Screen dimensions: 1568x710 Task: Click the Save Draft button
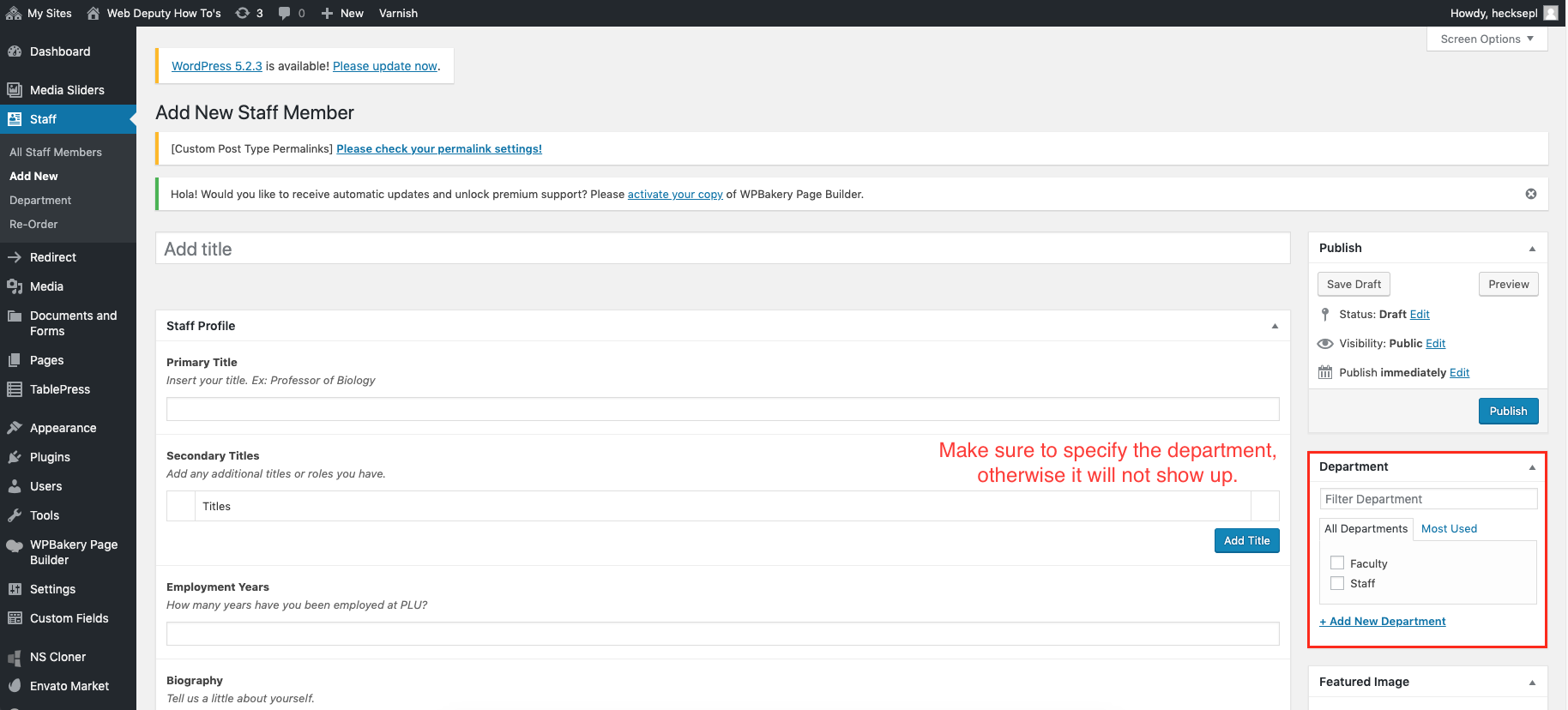[1354, 285]
